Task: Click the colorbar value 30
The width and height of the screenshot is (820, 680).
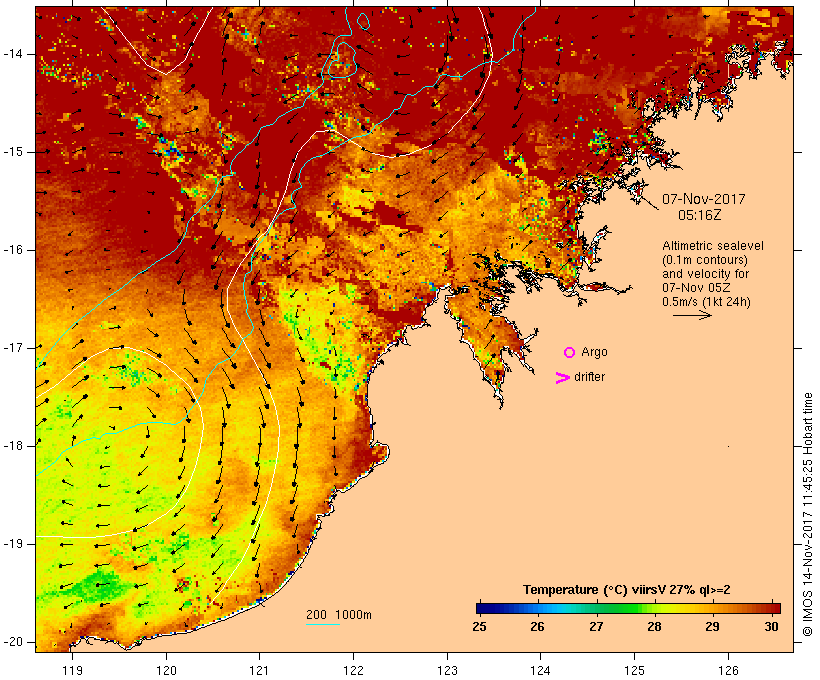Action: 771,627
